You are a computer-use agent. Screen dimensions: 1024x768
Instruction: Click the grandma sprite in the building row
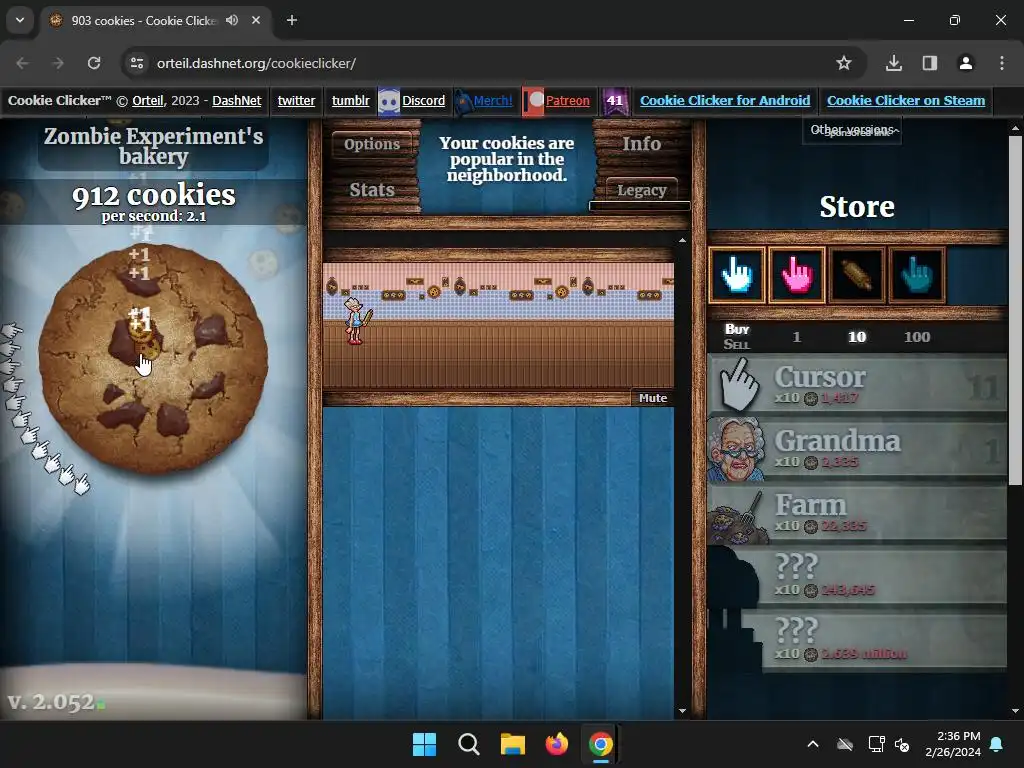(x=356, y=321)
